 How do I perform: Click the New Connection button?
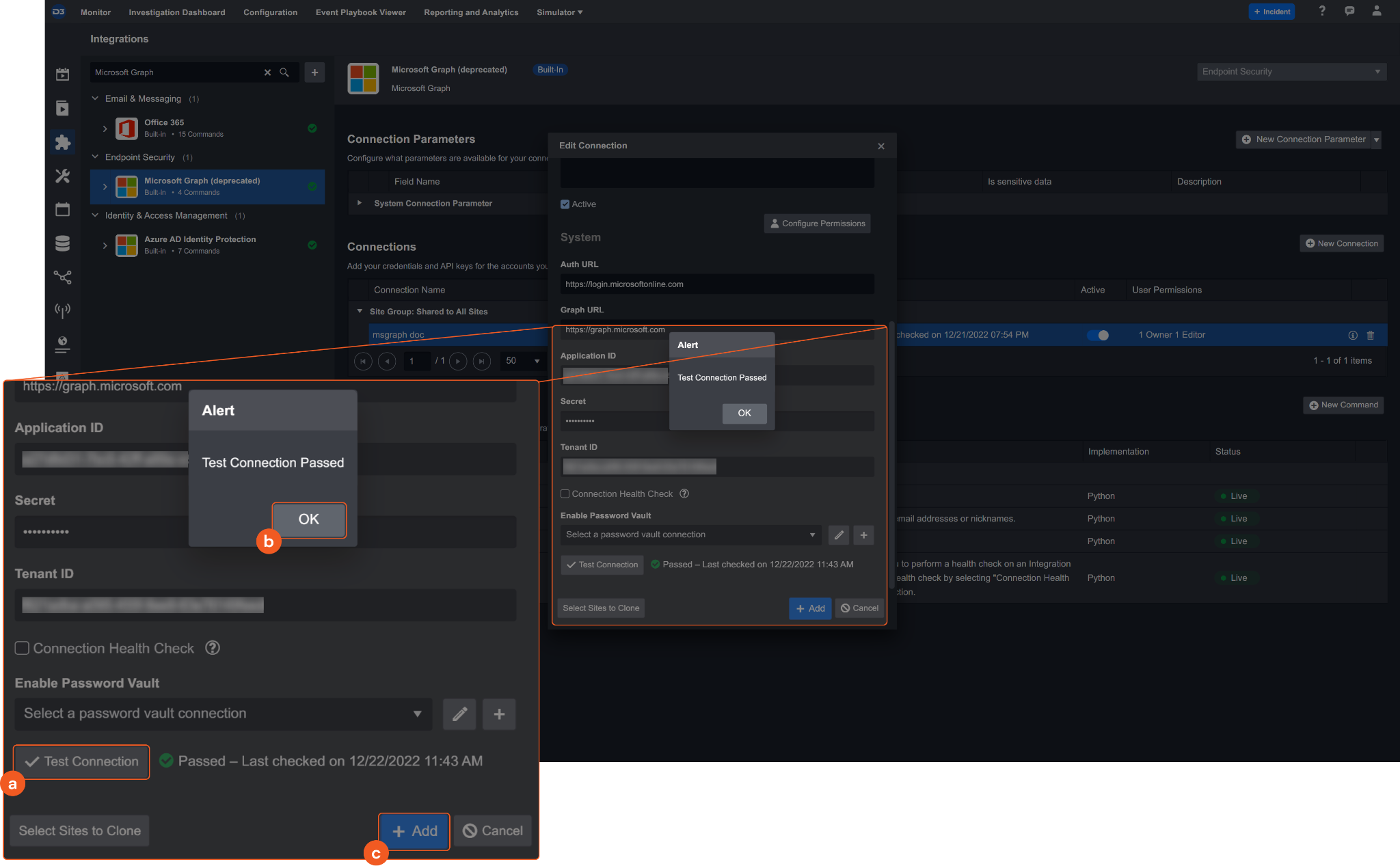tap(1341, 243)
